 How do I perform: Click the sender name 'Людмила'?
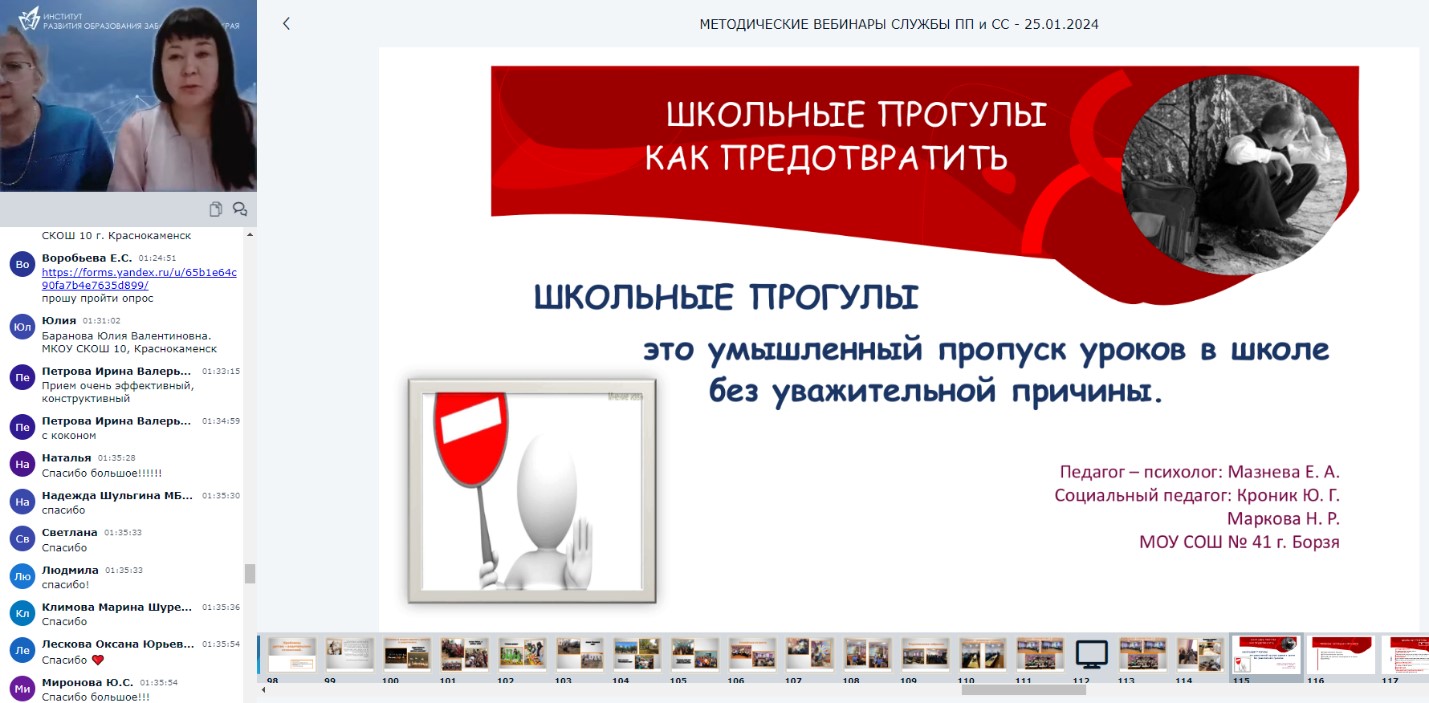coord(70,570)
